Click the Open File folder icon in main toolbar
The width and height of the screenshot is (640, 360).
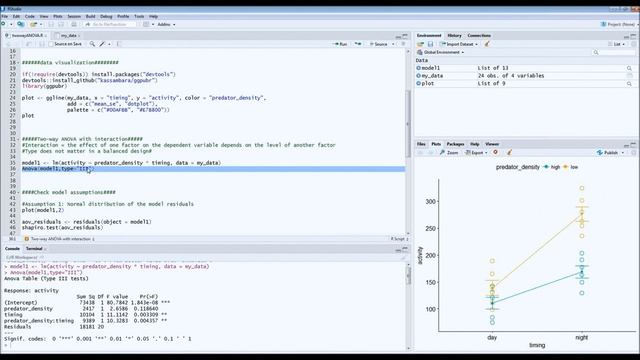coord(34,24)
